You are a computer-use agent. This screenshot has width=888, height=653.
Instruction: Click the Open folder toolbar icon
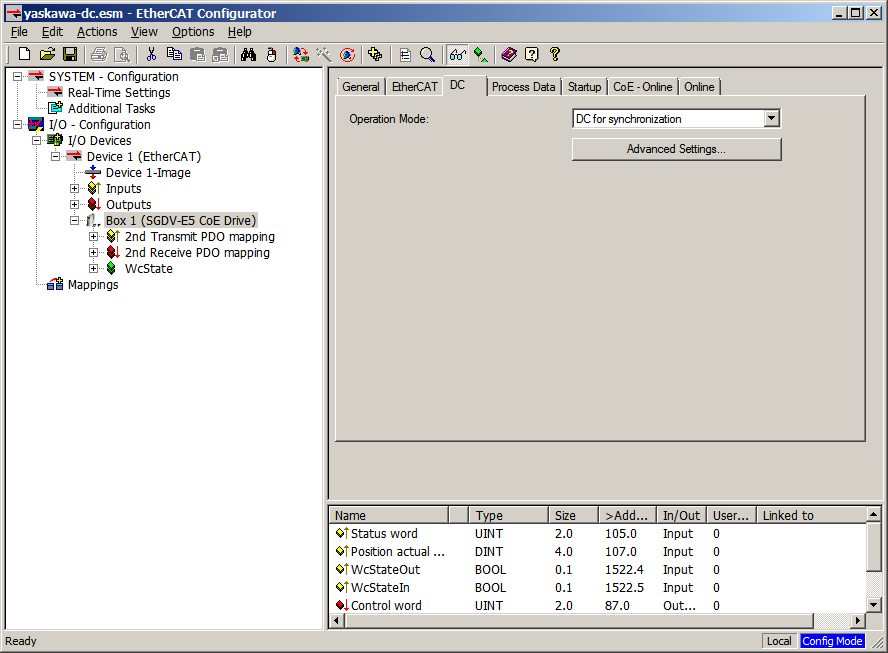tap(47, 54)
